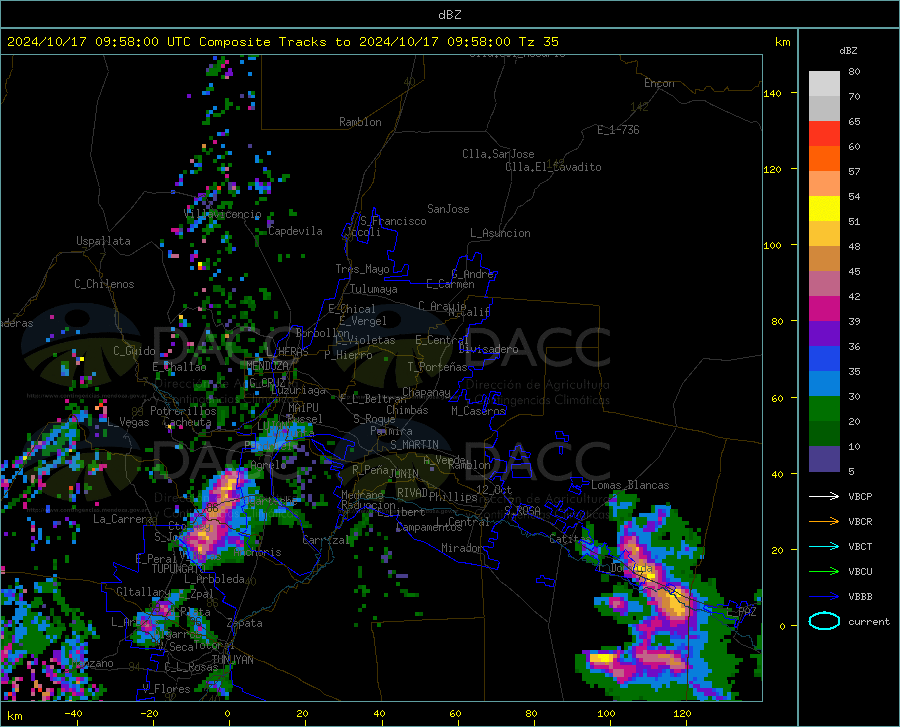
Task: Click the Uspallata place label
Action: tap(103, 241)
